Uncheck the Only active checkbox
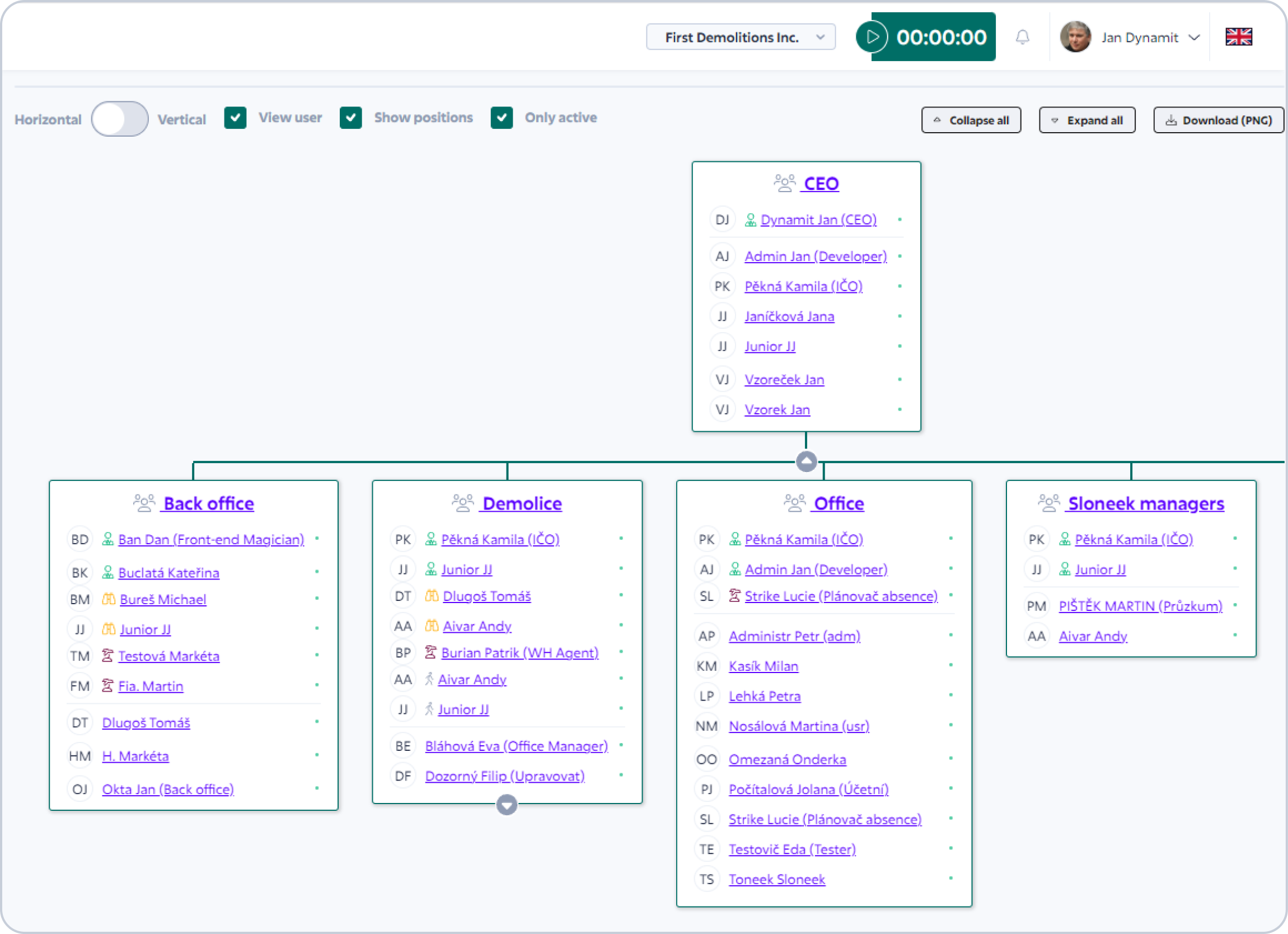This screenshot has height=934, width=1288. pyautogui.click(x=502, y=118)
